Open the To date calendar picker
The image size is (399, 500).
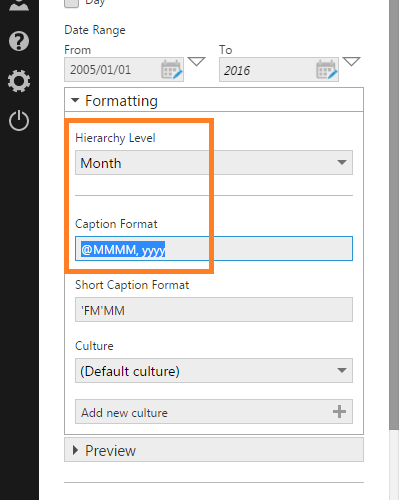click(x=327, y=69)
